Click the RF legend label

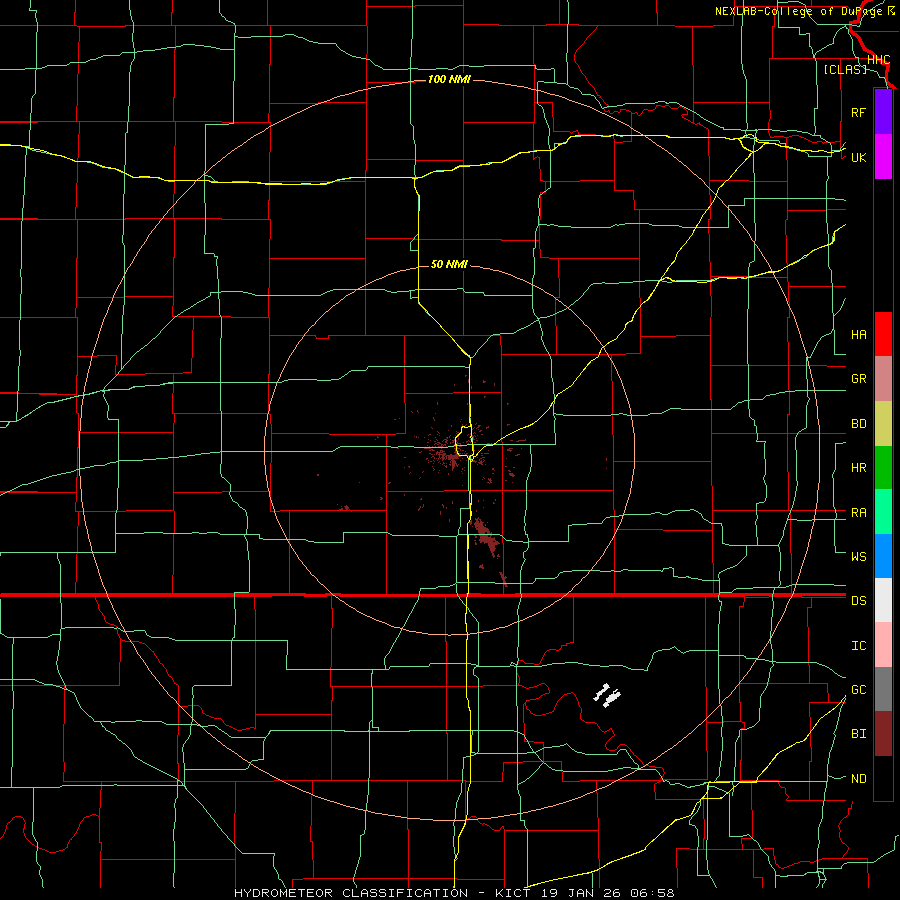point(858,112)
